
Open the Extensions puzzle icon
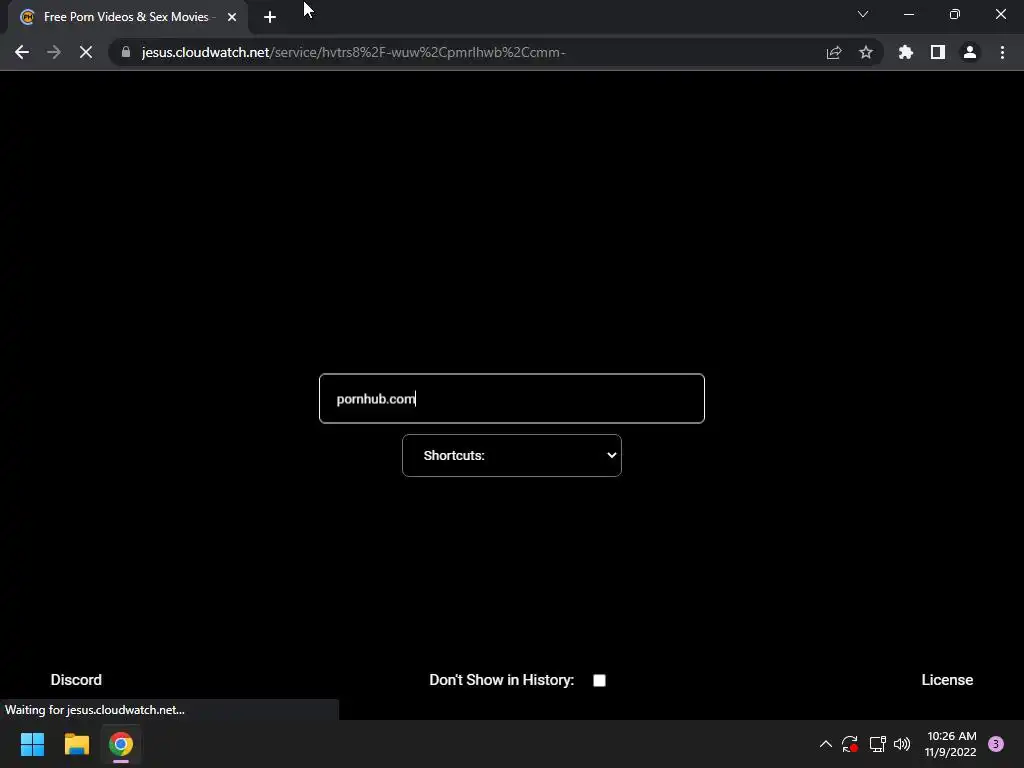[x=906, y=52]
